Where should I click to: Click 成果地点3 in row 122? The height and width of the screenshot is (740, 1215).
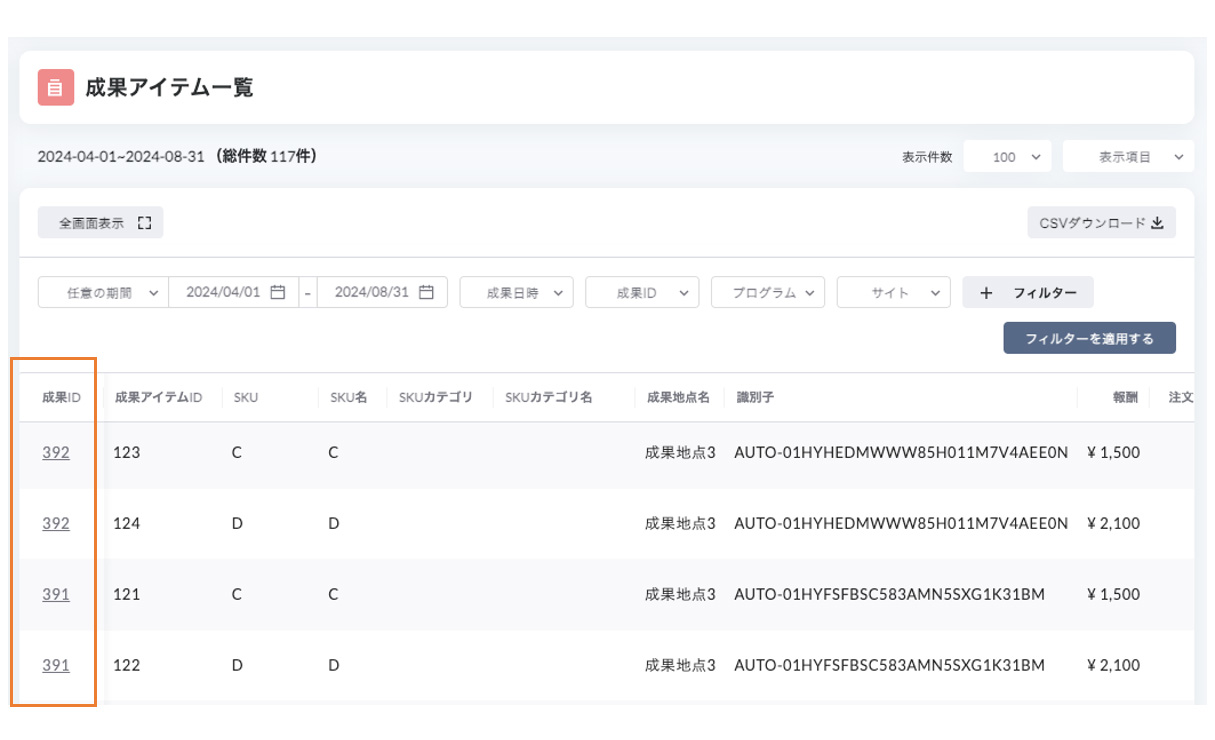(680, 665)
